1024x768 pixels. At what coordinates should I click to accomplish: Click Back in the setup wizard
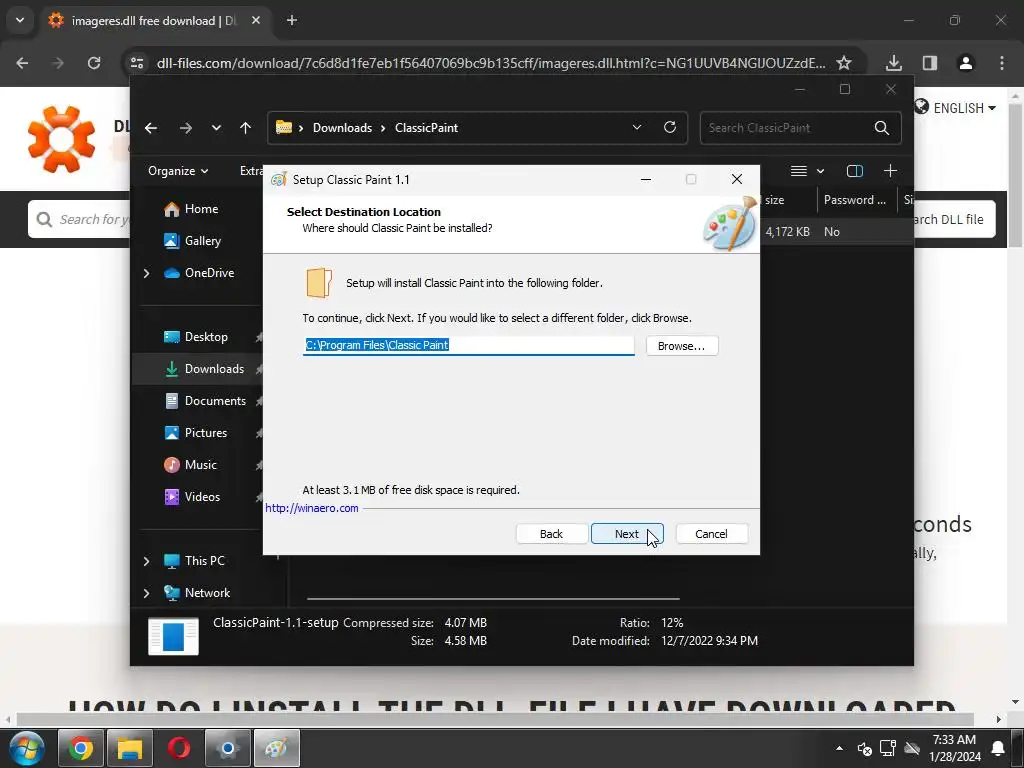(x=551, y=534)
